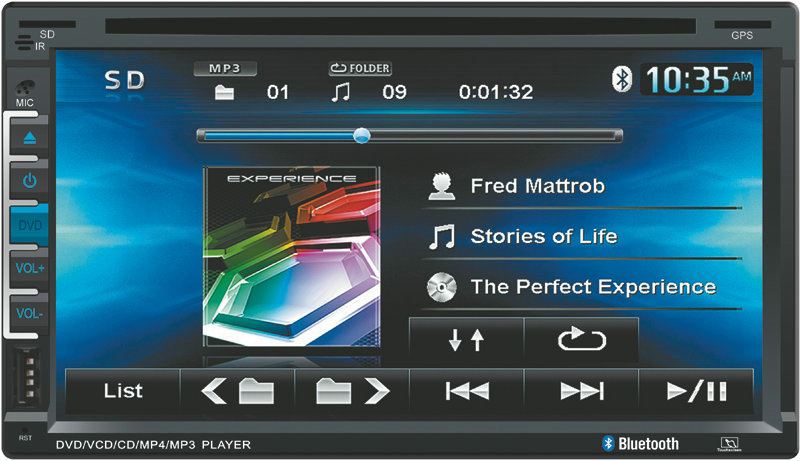The width and height of the screenshot is (800, 461).
Task: Toggle the up/down arrows sort button
Action: (x=466, y=340)
